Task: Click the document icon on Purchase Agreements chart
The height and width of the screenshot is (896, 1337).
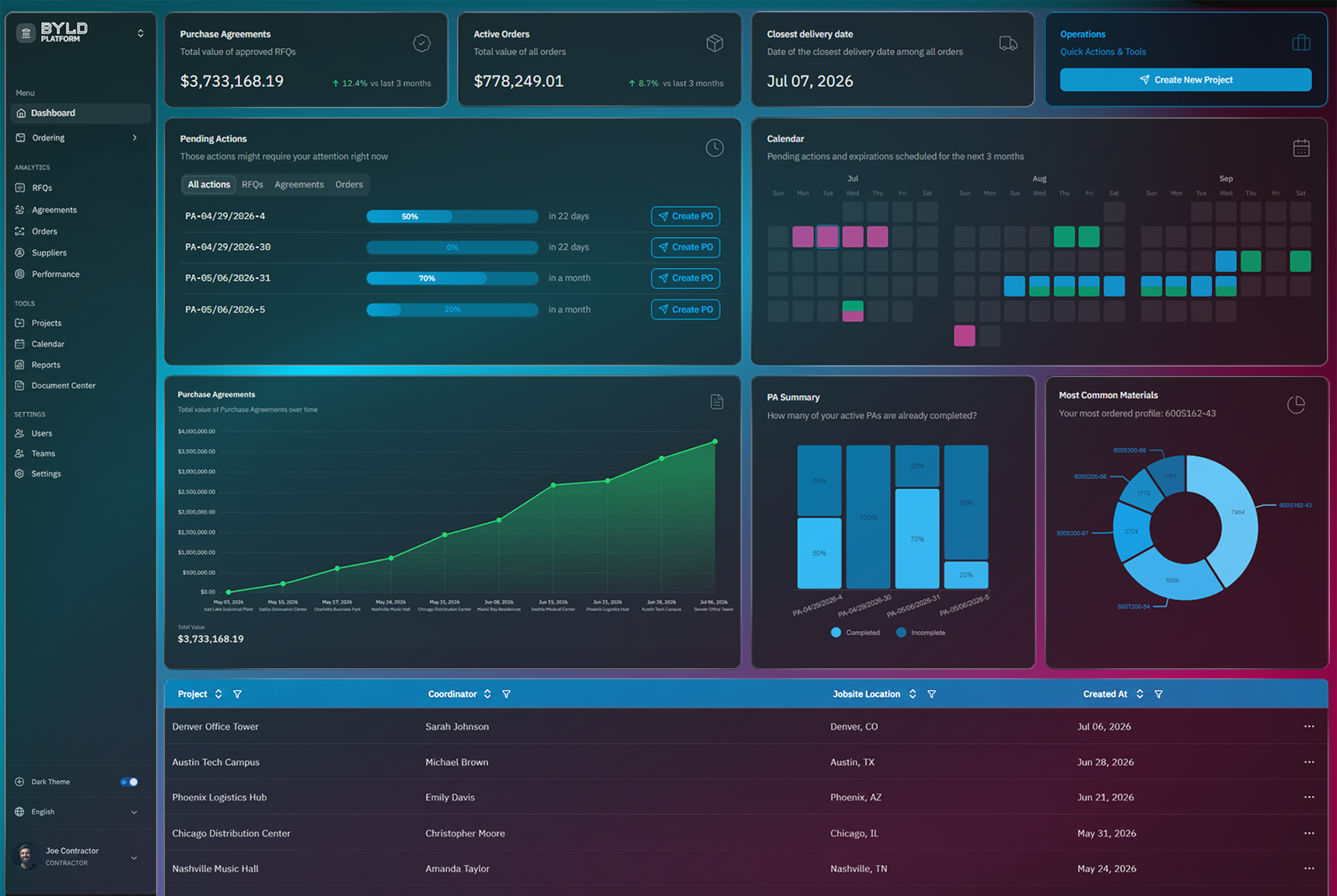Action: click(717, 402)
